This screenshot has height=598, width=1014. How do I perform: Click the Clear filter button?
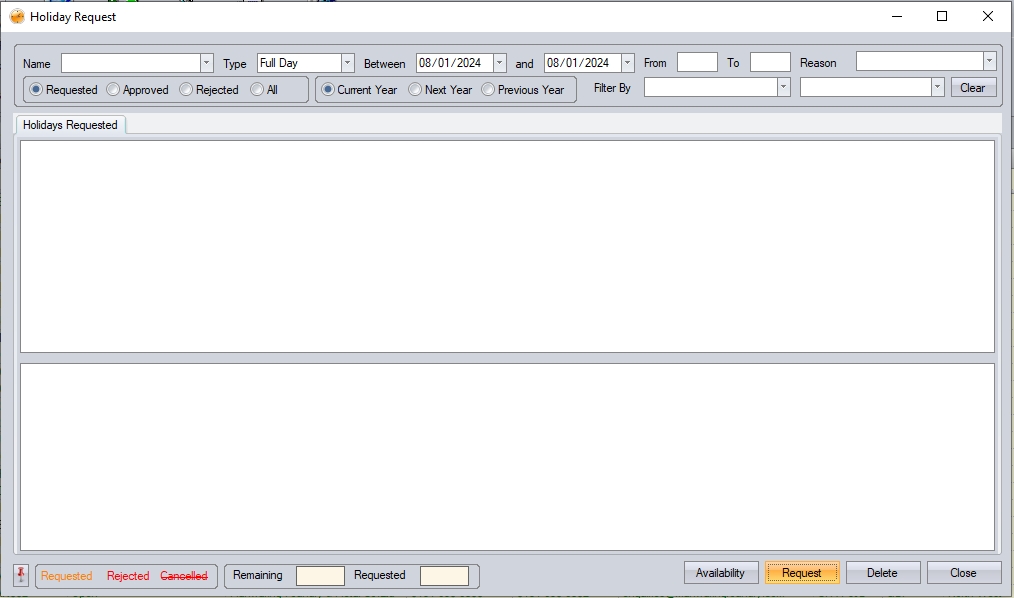pyautogui.click(x=973, y=88)
